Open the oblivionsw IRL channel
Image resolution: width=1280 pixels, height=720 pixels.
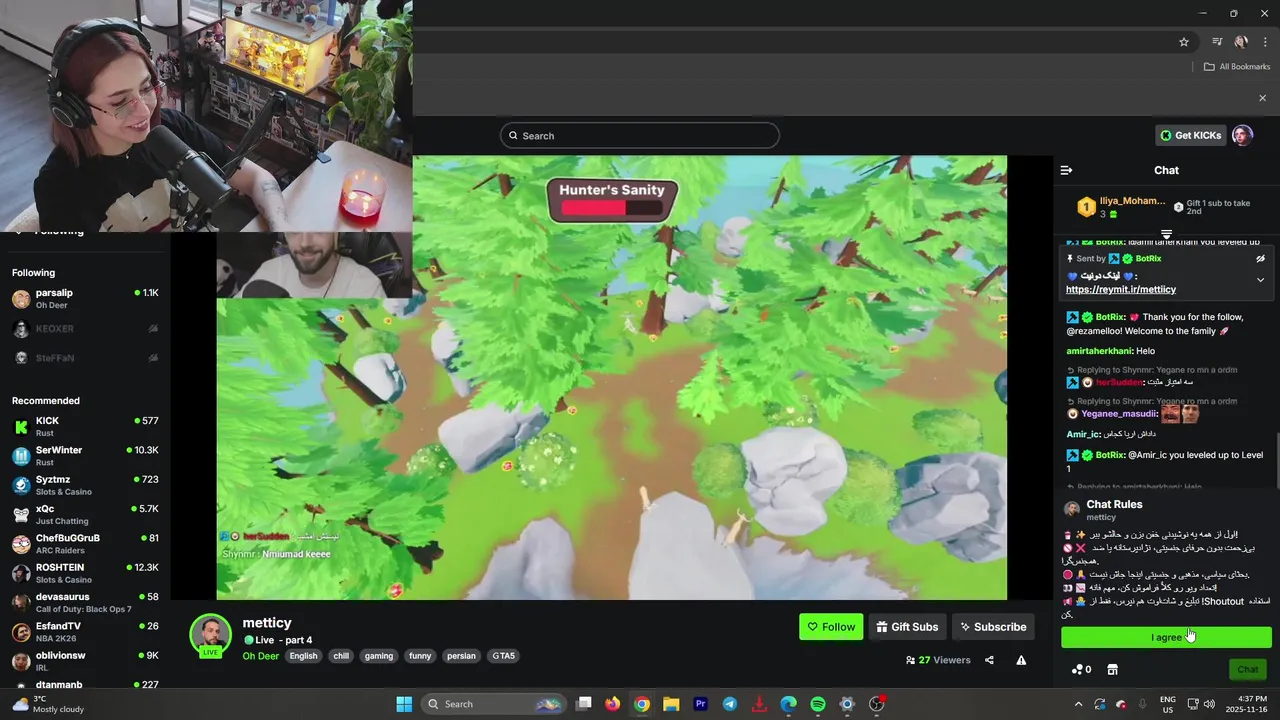coord(85,661)
